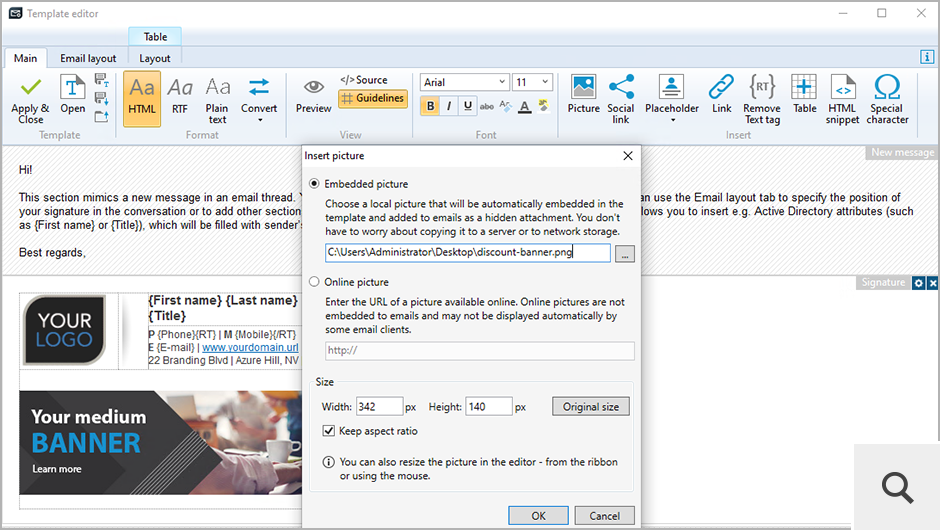Insert an HTML snippet
The image size is (940, 530).
pyautogui.click(x=842, y=100)
